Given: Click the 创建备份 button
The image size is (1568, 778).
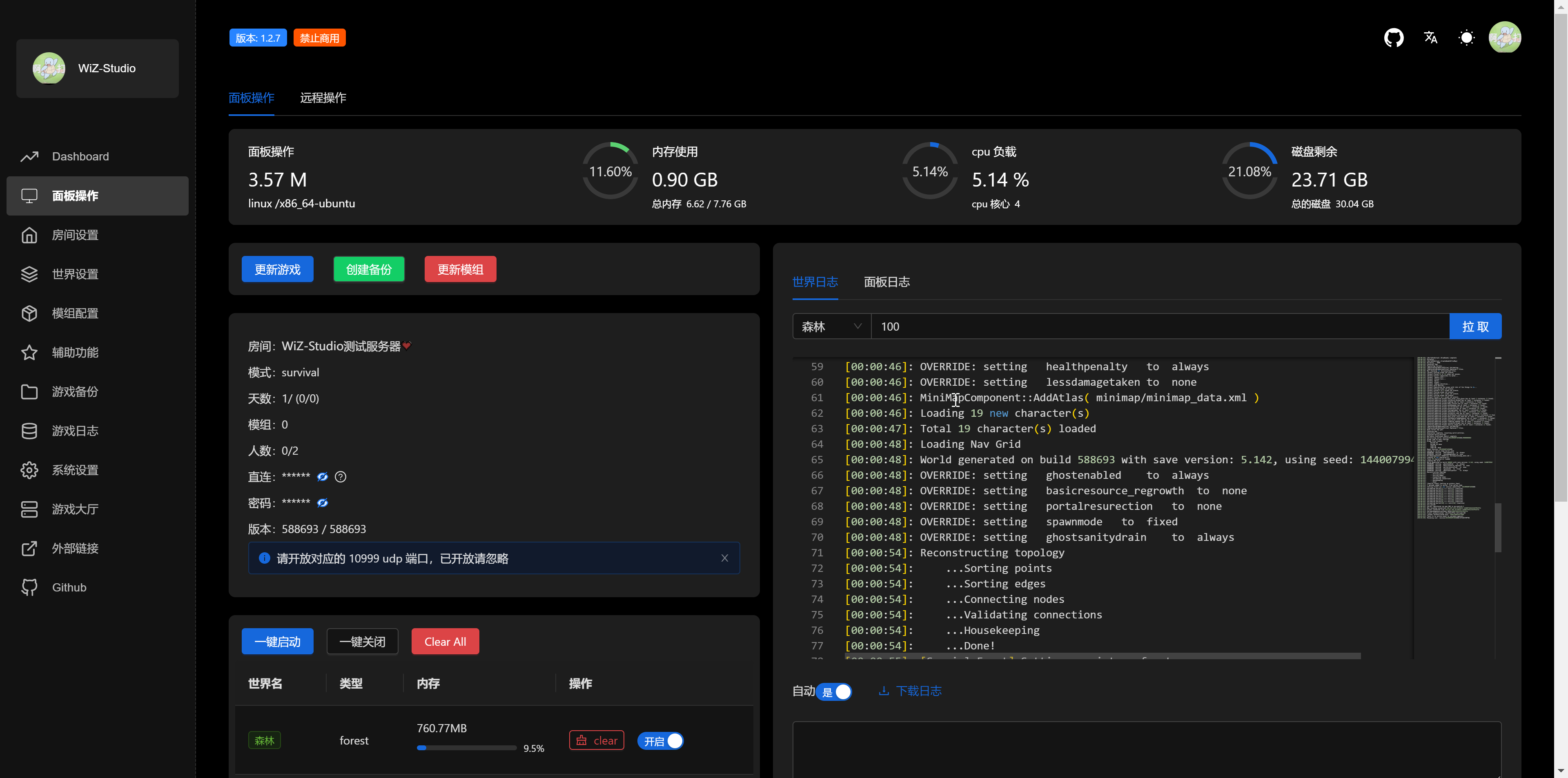Looking at the screenshot, I should coord(368,269).
